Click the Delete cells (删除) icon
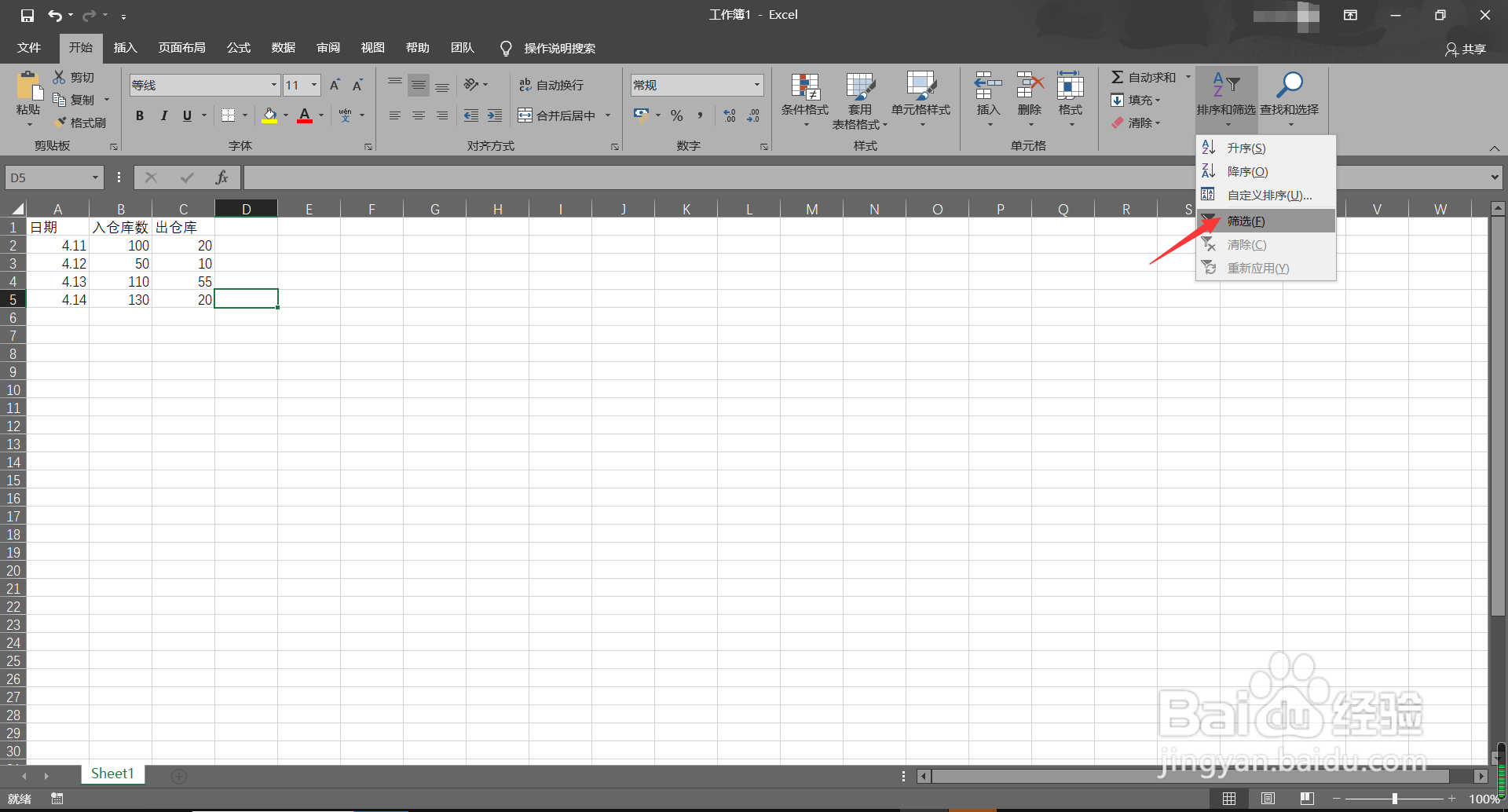The image size is (1508, 812). click(1030, 86)
